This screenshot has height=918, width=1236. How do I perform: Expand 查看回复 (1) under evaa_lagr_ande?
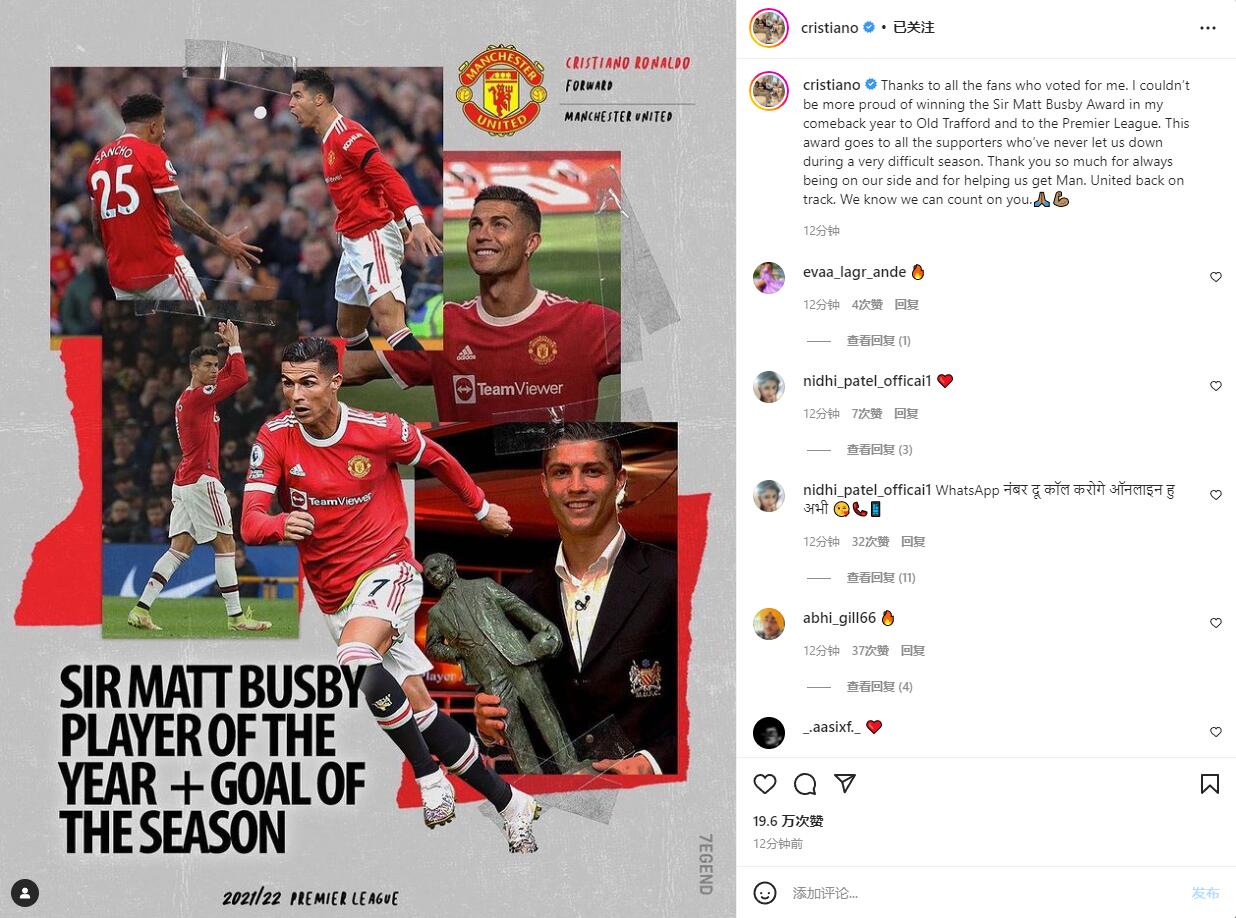coord(878,341)
